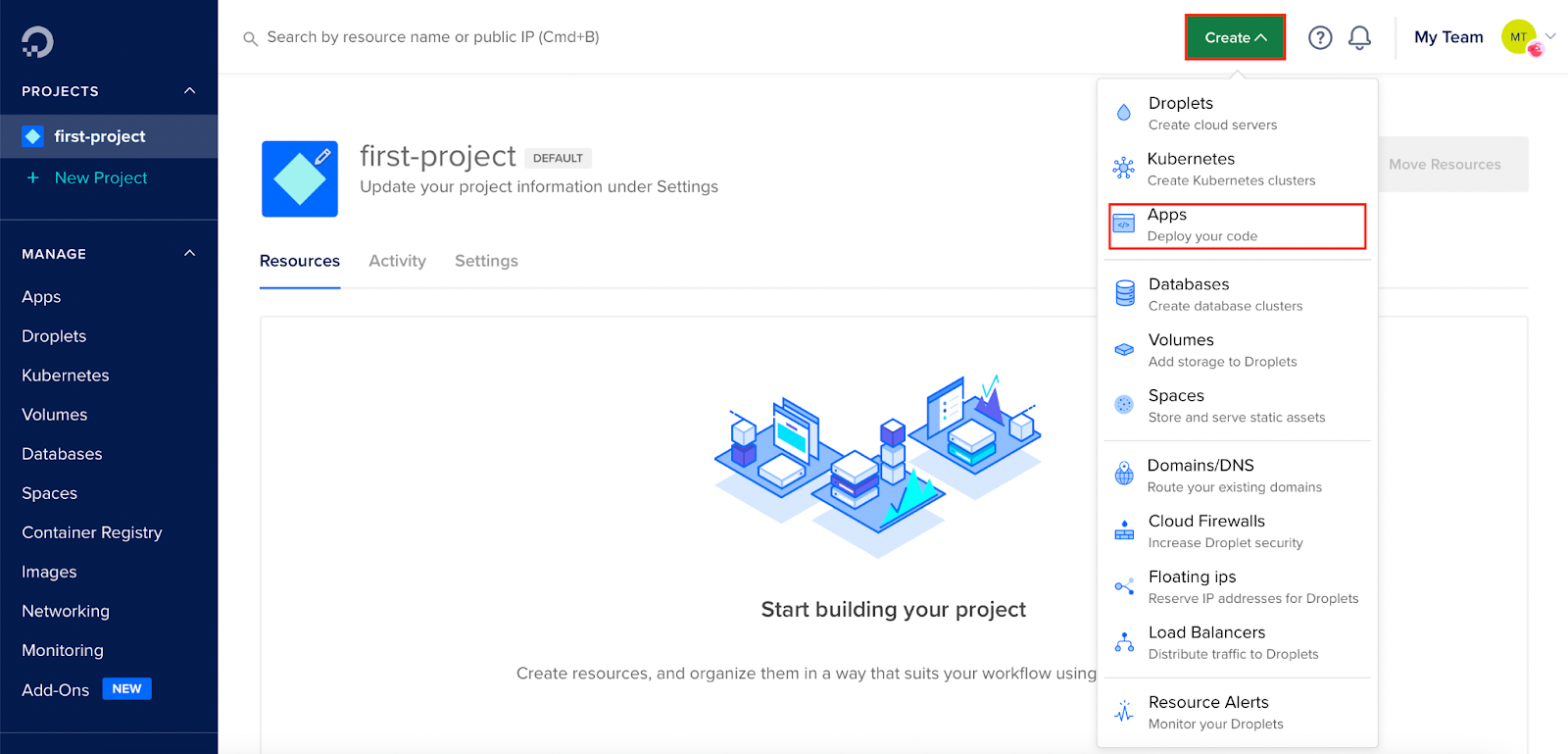Click the DigitalOcean logo icon
The height and width of the screenshot is (754, 1568).
(x=37, y=41)
